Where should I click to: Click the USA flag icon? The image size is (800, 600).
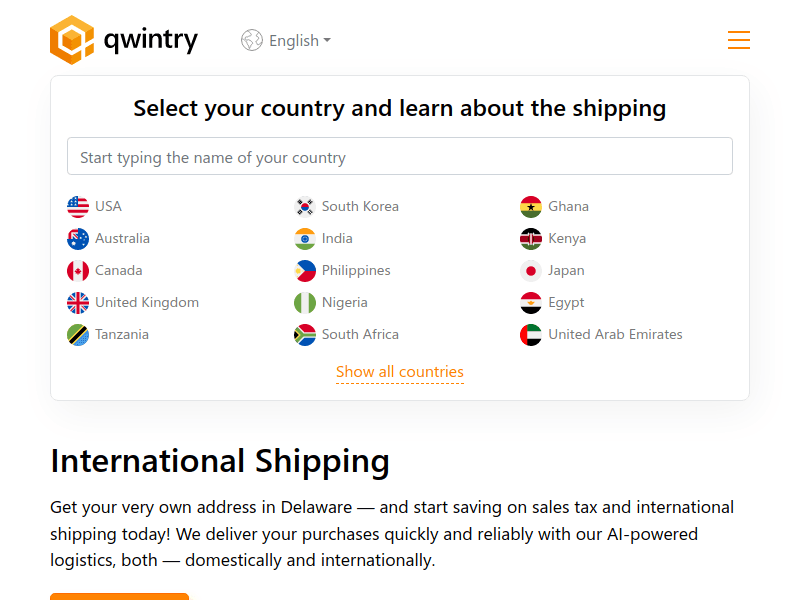tap(78, 206)
